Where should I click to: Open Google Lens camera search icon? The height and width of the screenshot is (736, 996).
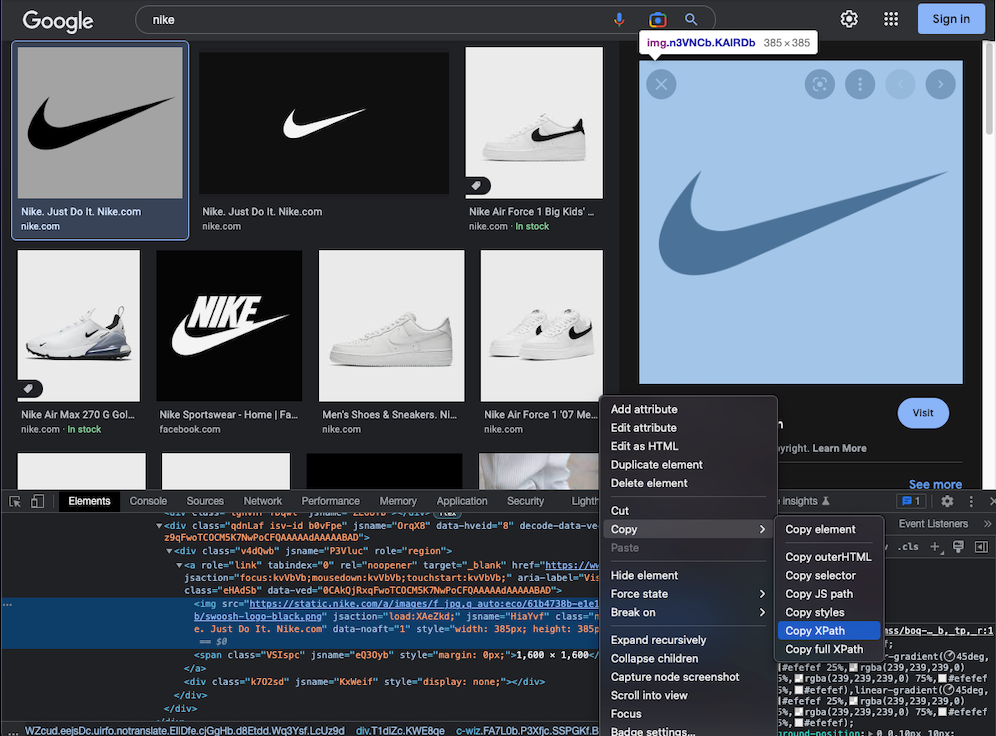[657, 20]
